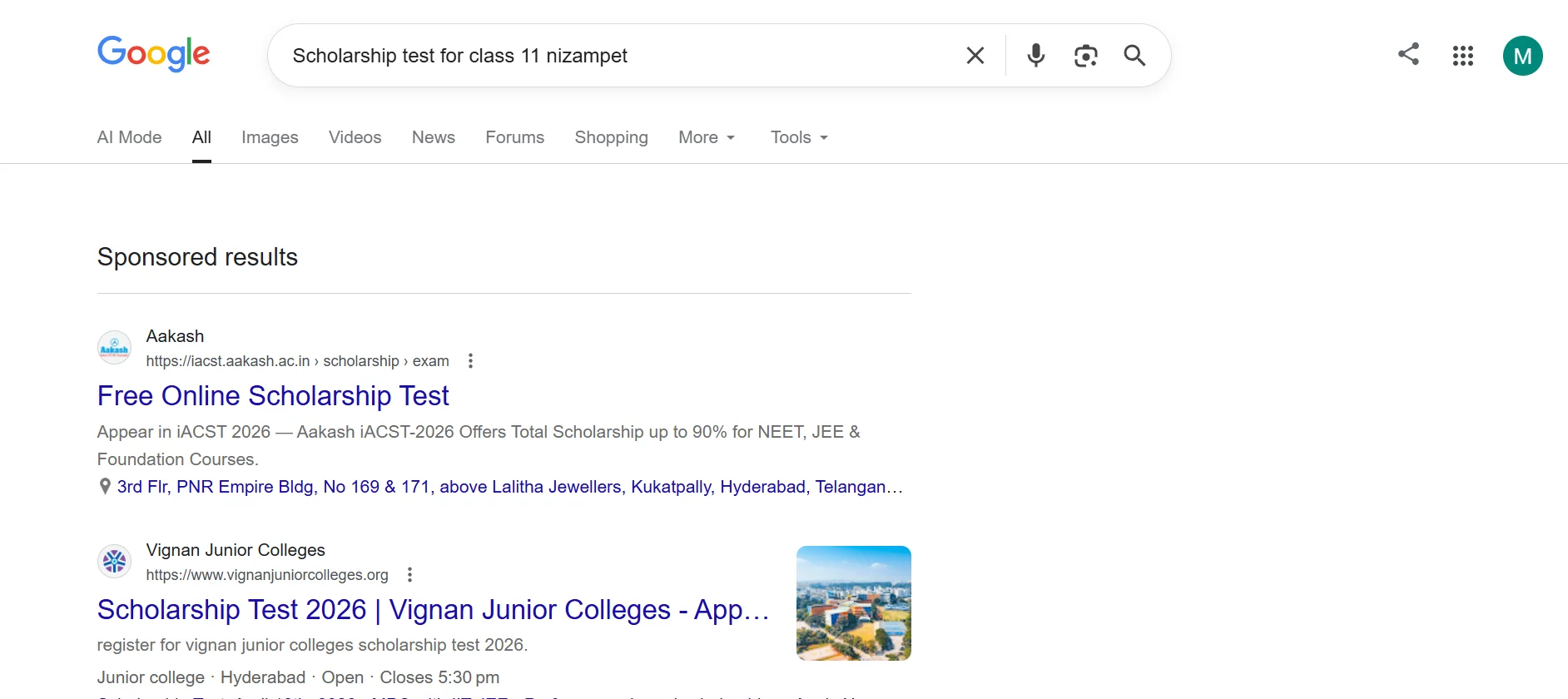Open the Aakash Kukatpally address link
This screenshot has width=1568, height=699.
(509, 487)
